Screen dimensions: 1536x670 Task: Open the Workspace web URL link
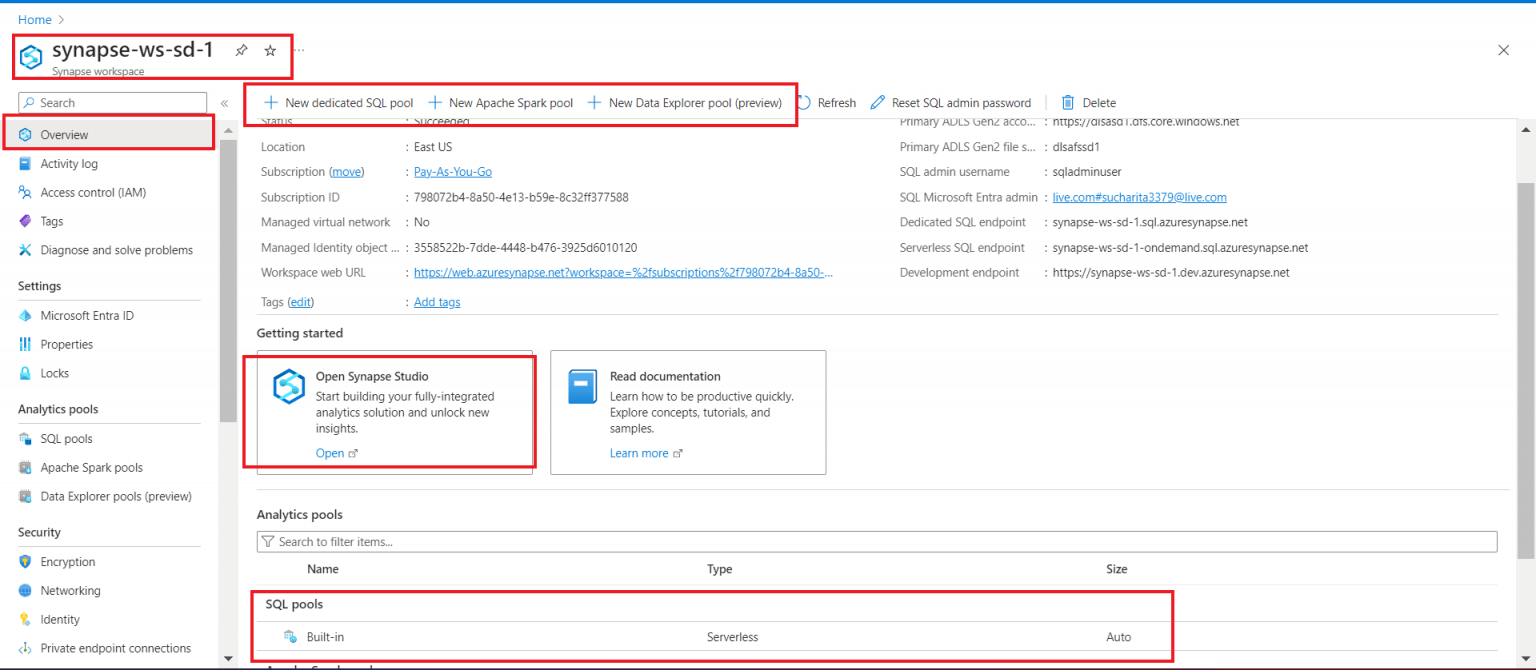point(623,272)
